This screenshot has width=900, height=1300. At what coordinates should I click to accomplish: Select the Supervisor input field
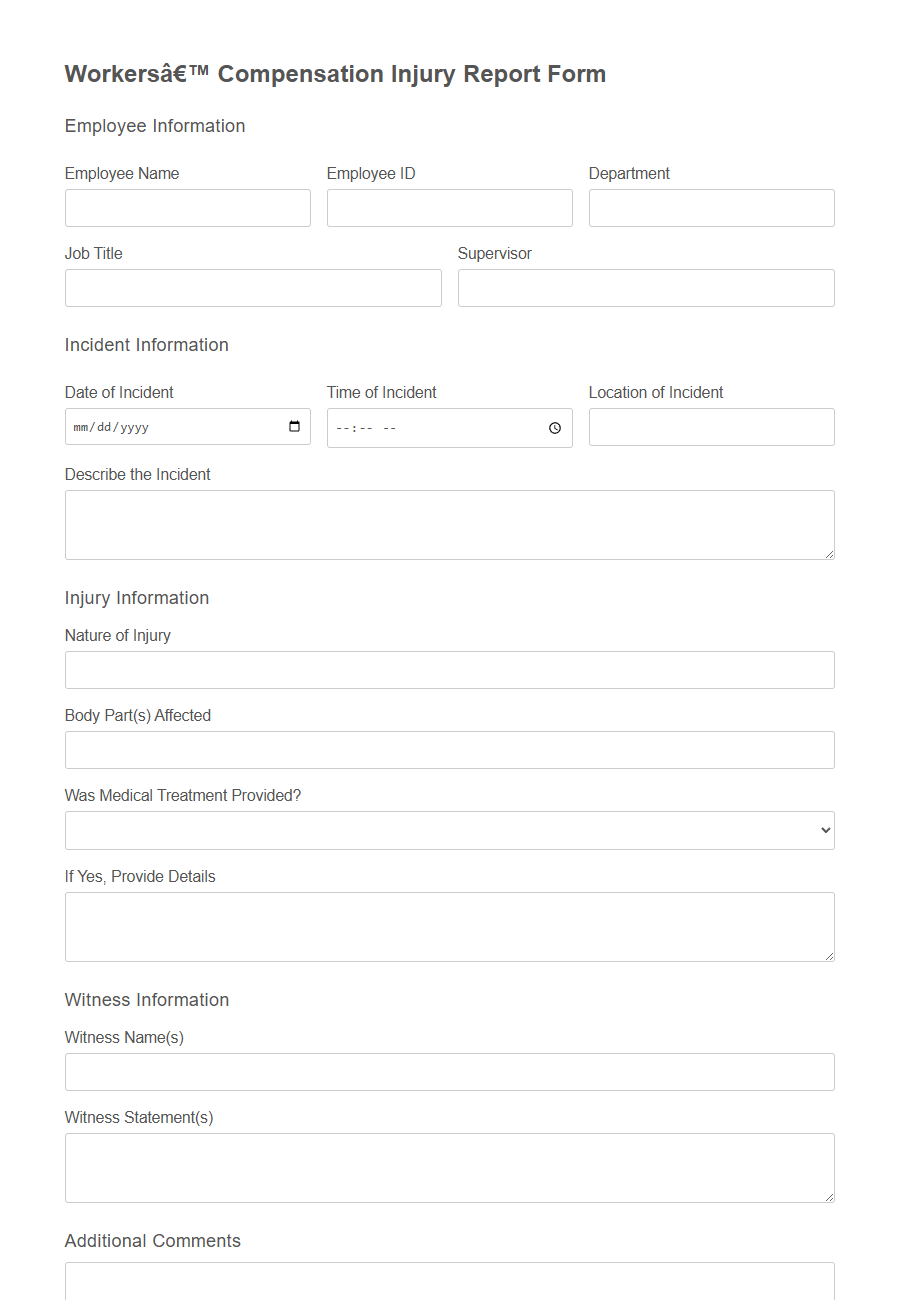(646, 288)
